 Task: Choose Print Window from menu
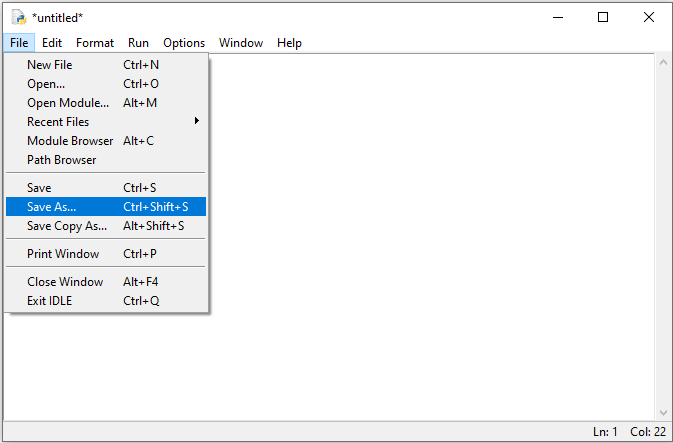(x=106, y=254)
